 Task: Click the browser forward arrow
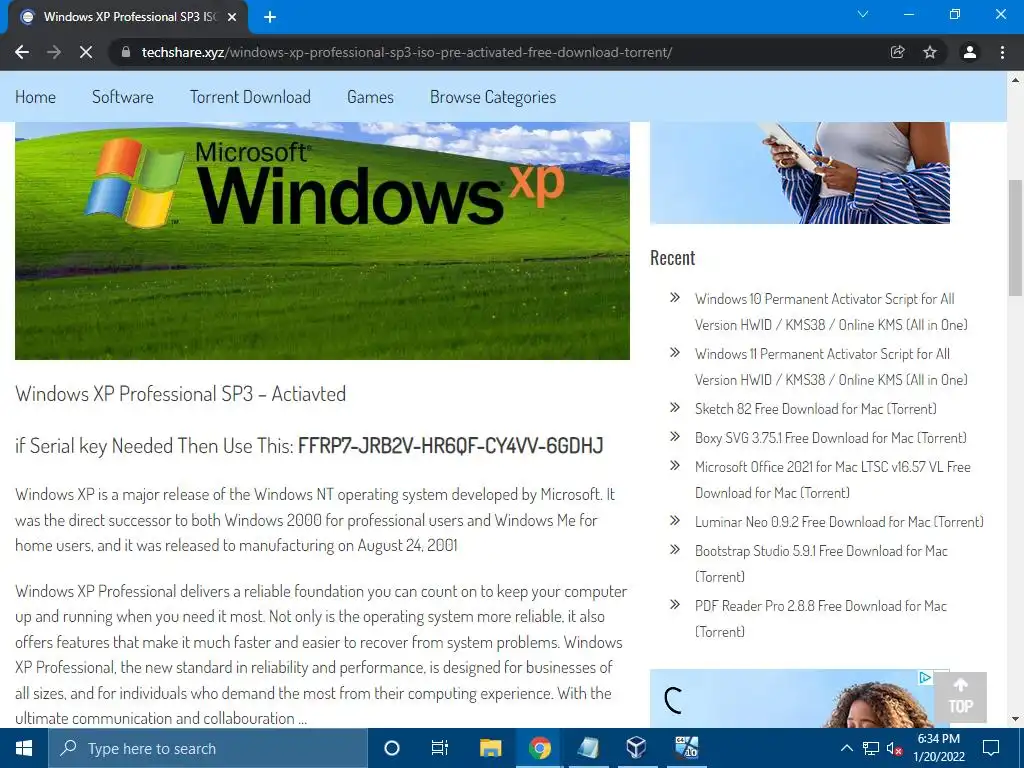pos(54,52)
